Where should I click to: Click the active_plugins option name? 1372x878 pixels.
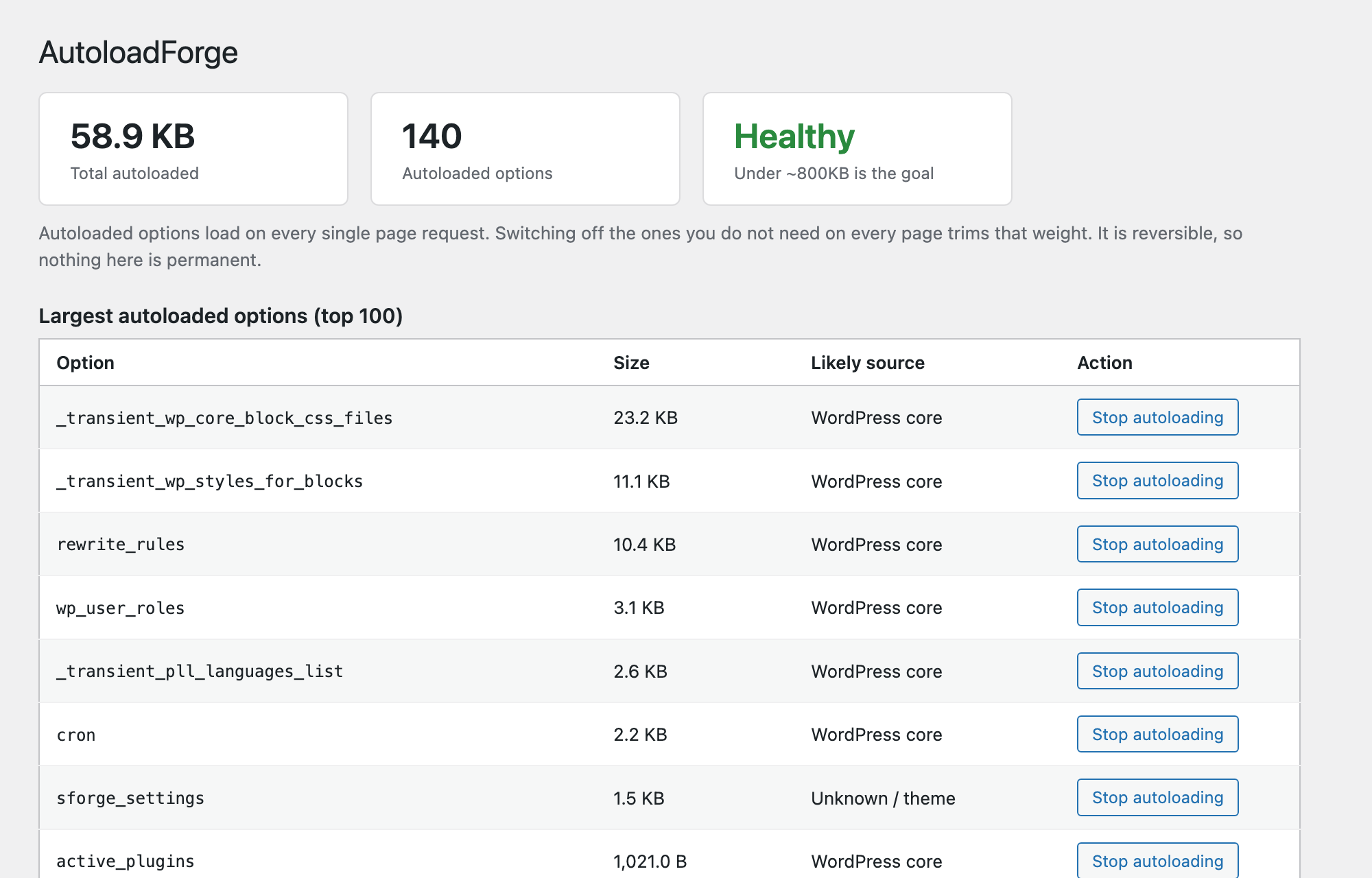coord(126,862)
